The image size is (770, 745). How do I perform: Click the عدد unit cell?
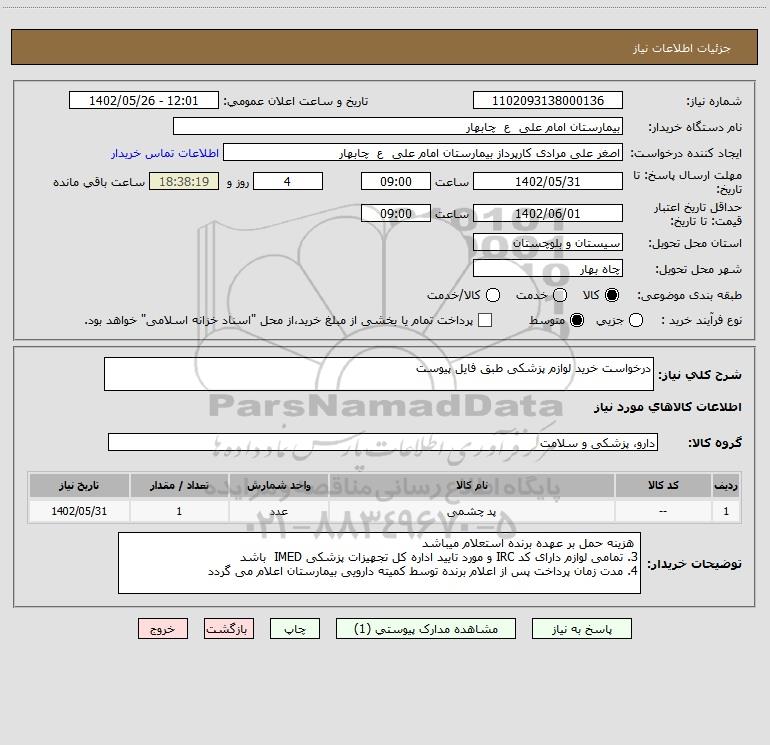(x=278, y=512)
